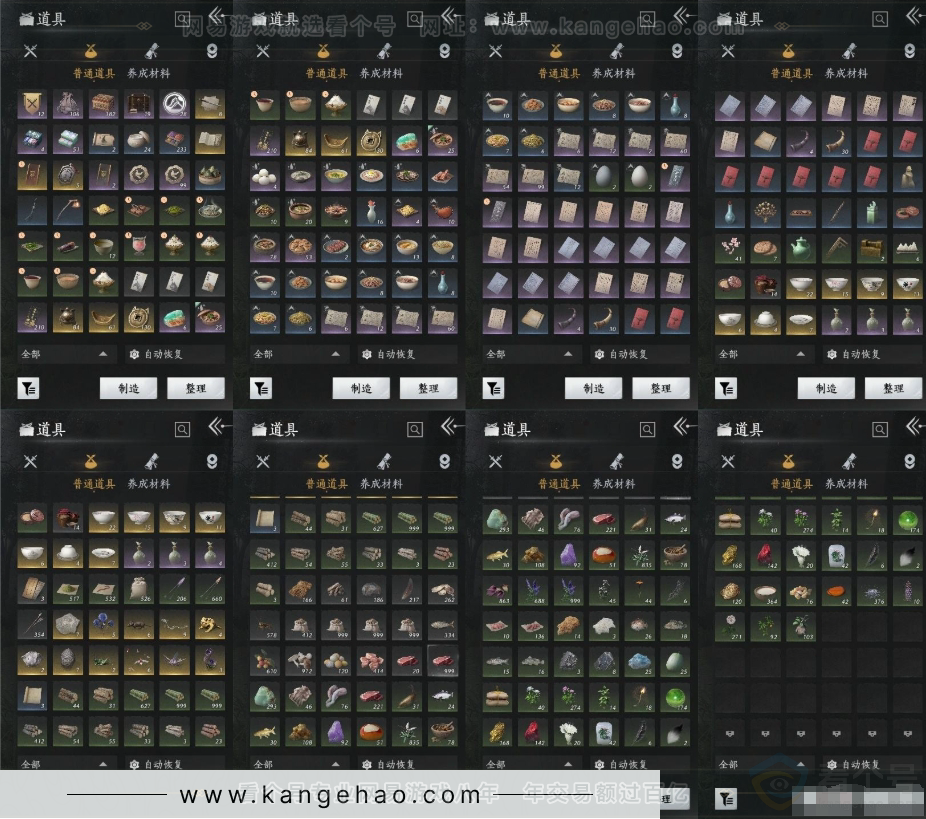
Task: Switch to 养成材料 tab in top-left panel
Action: pos(149,73)
